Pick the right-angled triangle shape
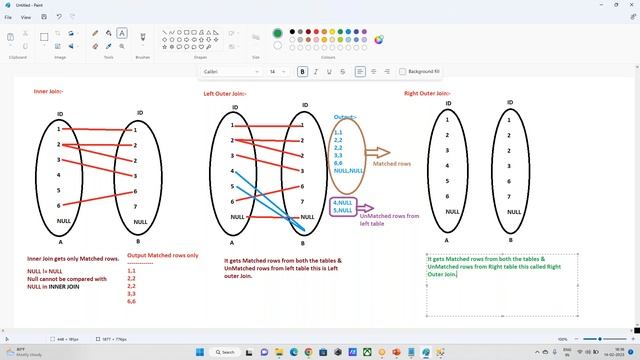Screen dimensions: 640x360 point(216,32)
